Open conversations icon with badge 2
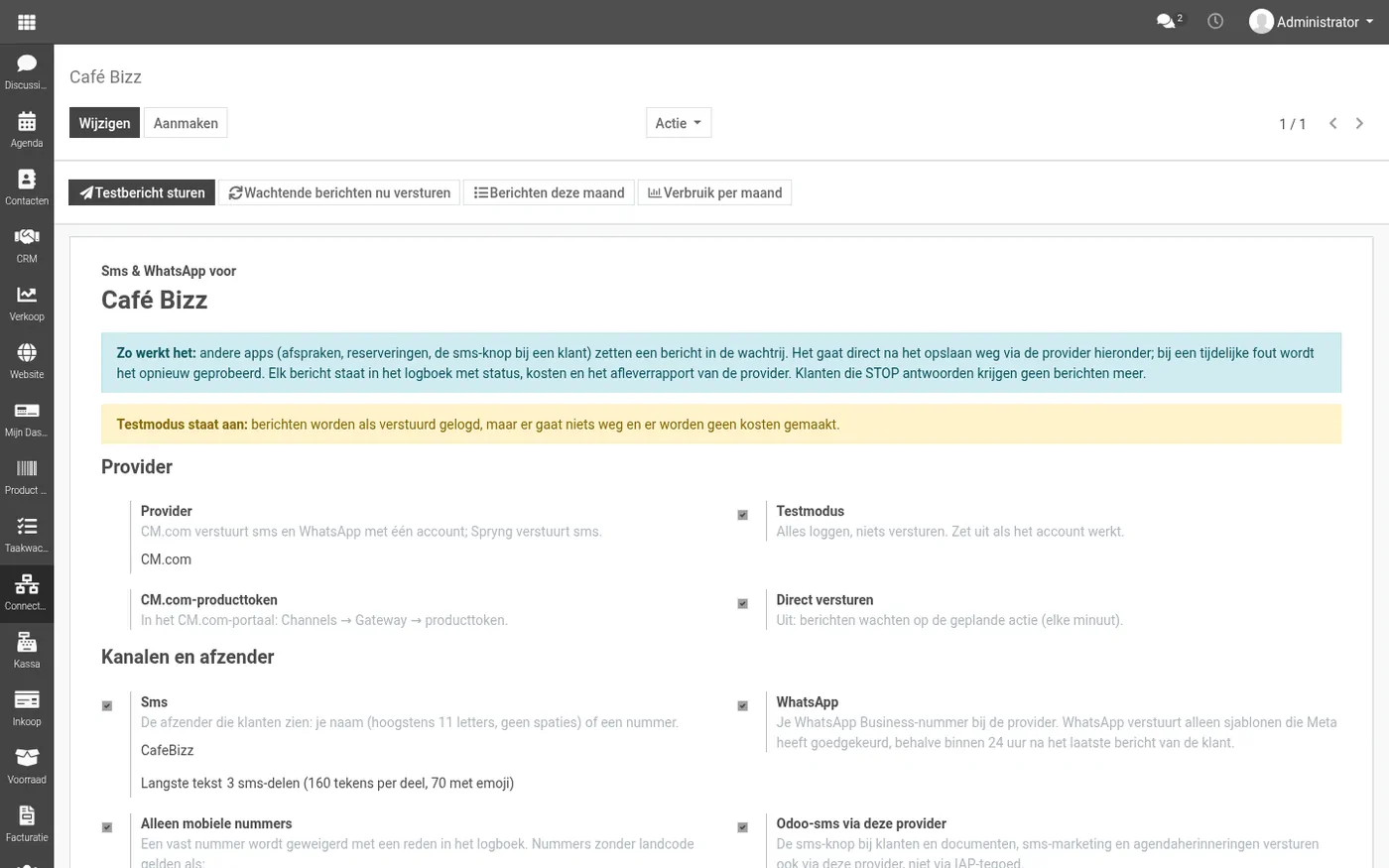This screenshot has width=1389, height=868. coord(1170,21)
